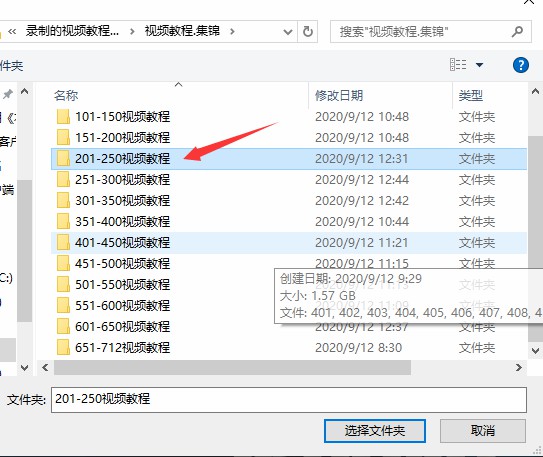Click the search magnifier icon

tap(517, 32)
